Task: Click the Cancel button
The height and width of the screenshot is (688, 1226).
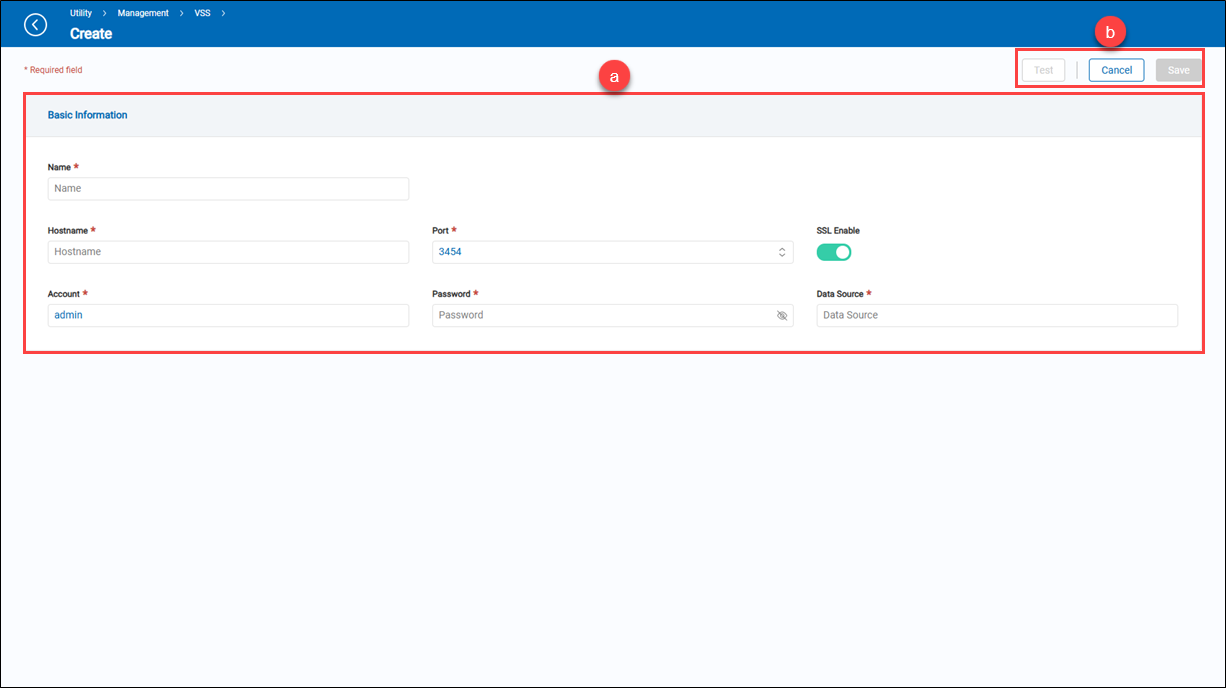Action: pyautogui.click(x=1116, y=70)
